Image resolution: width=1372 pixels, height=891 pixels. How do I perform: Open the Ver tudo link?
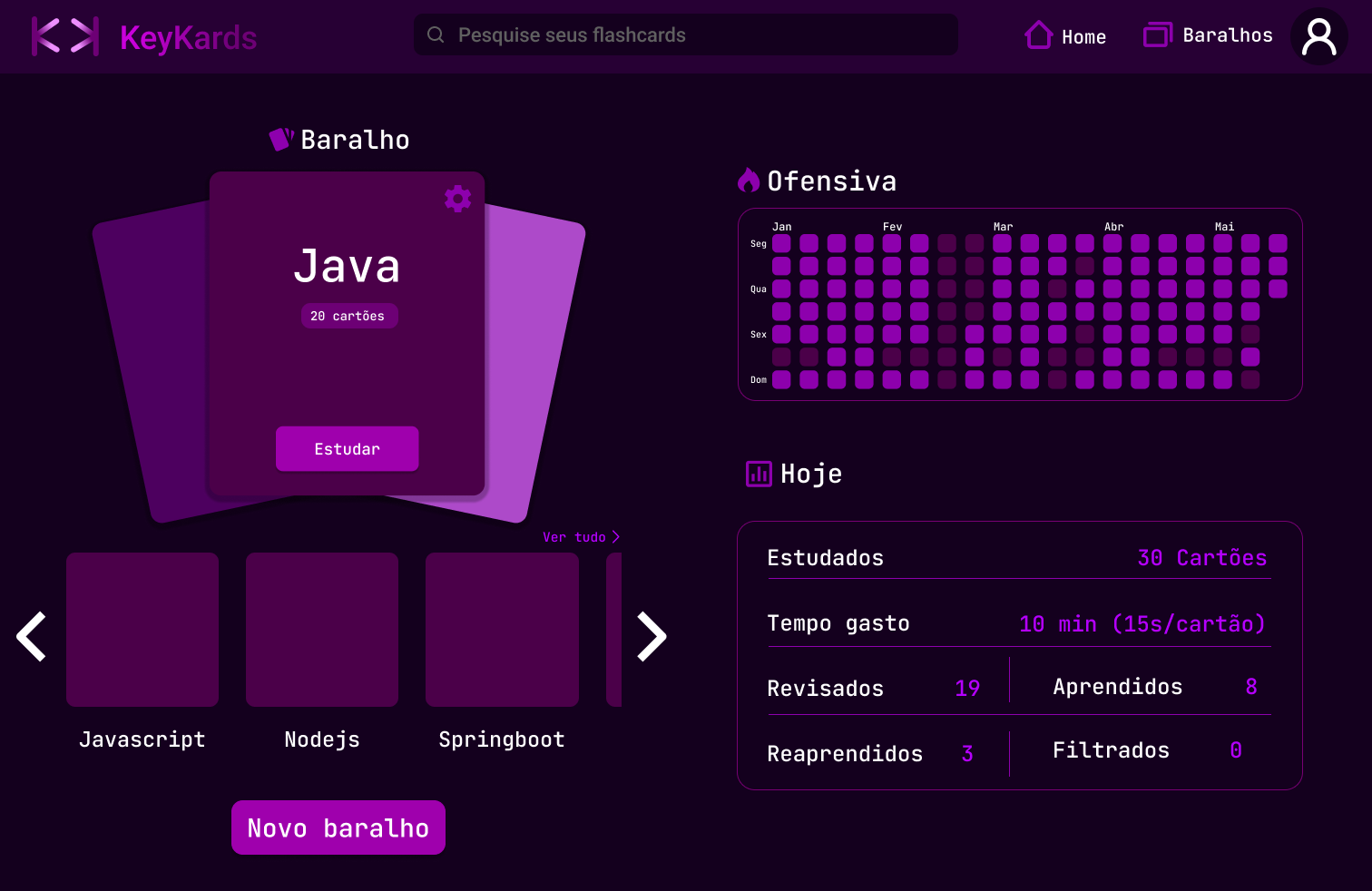pyautogui.click(x=581, y=537)
